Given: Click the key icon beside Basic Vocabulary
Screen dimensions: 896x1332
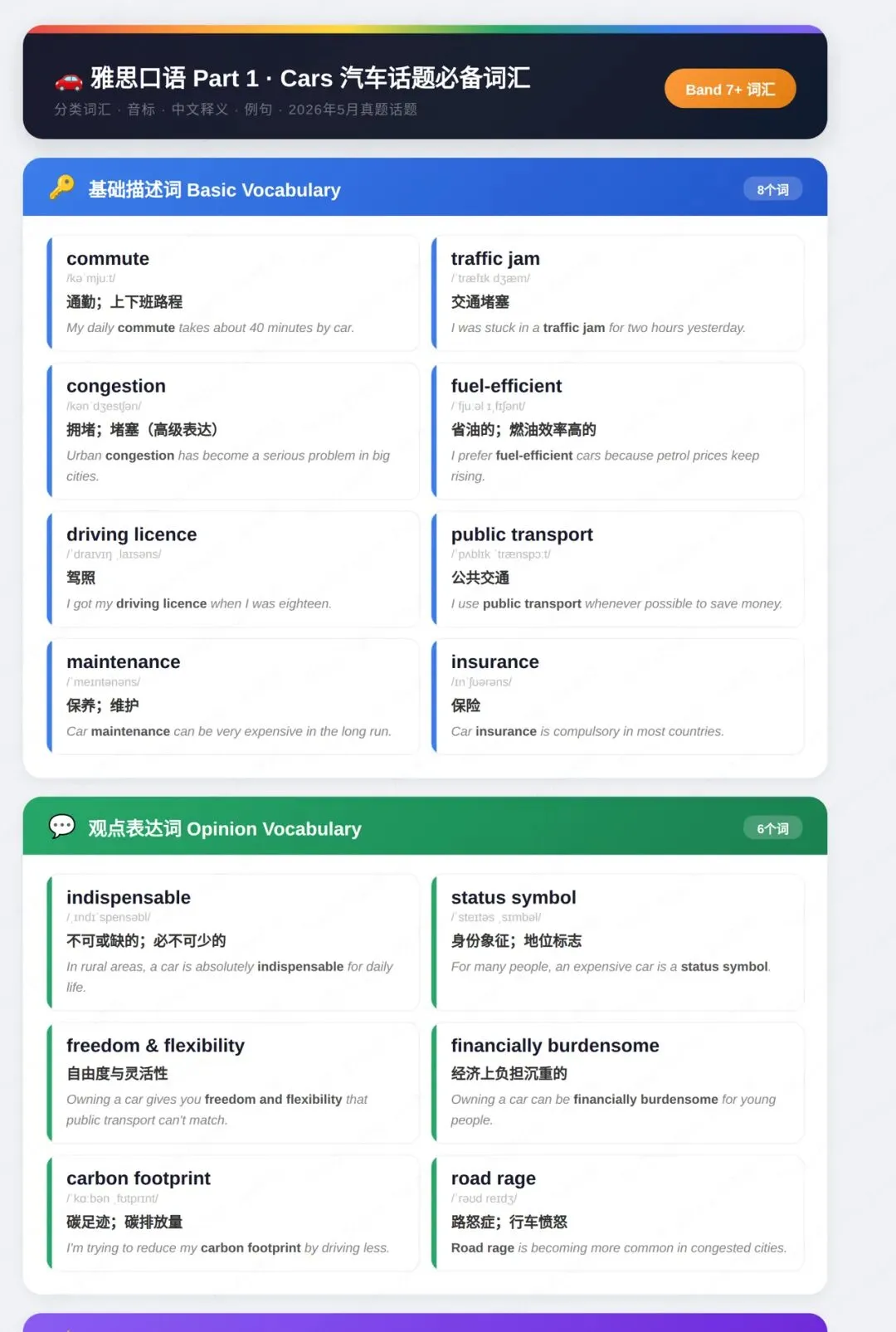Looking at the screenshot, I should pos(61,188).
